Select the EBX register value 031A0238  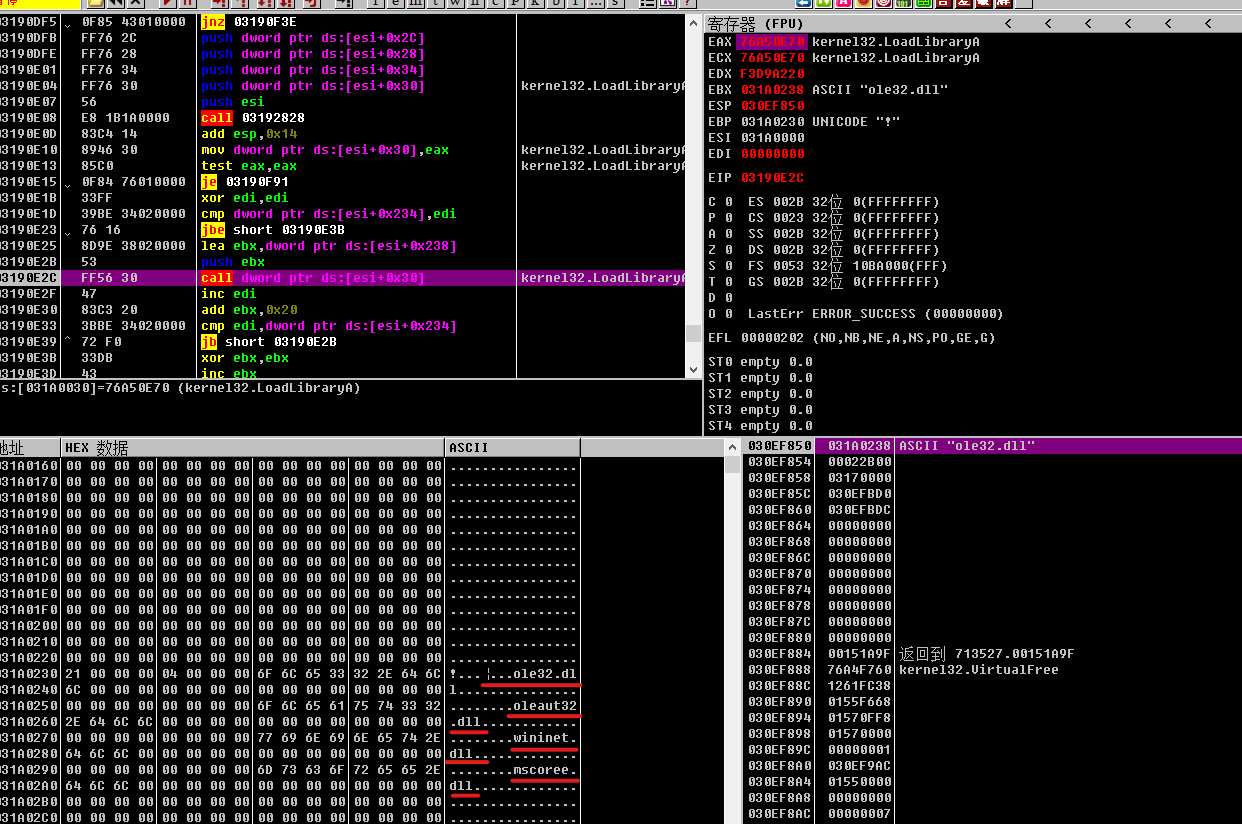coord(772,90)
